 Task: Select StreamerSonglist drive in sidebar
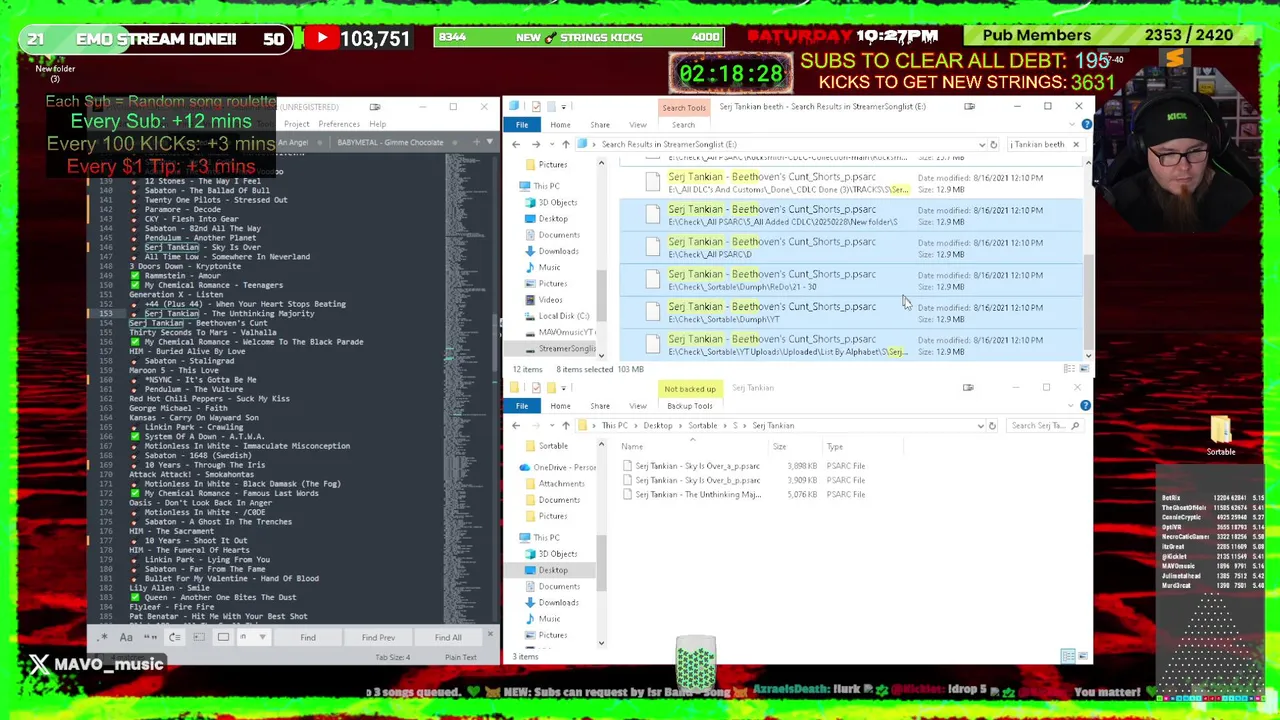point(567,348)
